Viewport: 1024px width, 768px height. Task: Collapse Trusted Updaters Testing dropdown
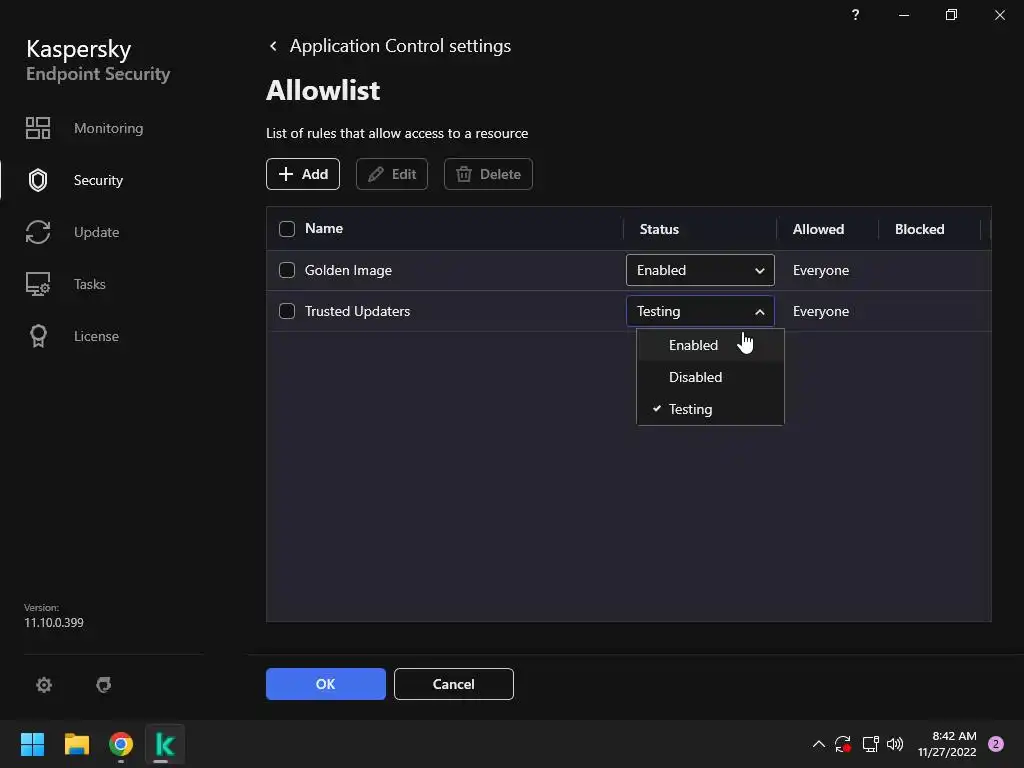[700, 311]
